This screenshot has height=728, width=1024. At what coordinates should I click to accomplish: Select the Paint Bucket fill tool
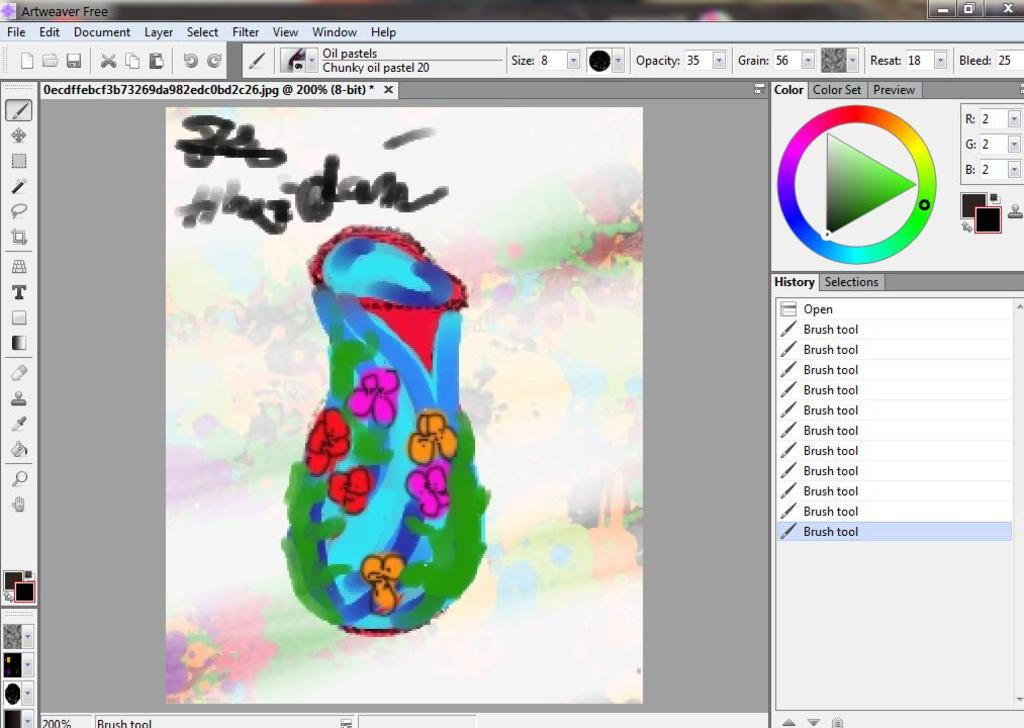click(19, 449)
